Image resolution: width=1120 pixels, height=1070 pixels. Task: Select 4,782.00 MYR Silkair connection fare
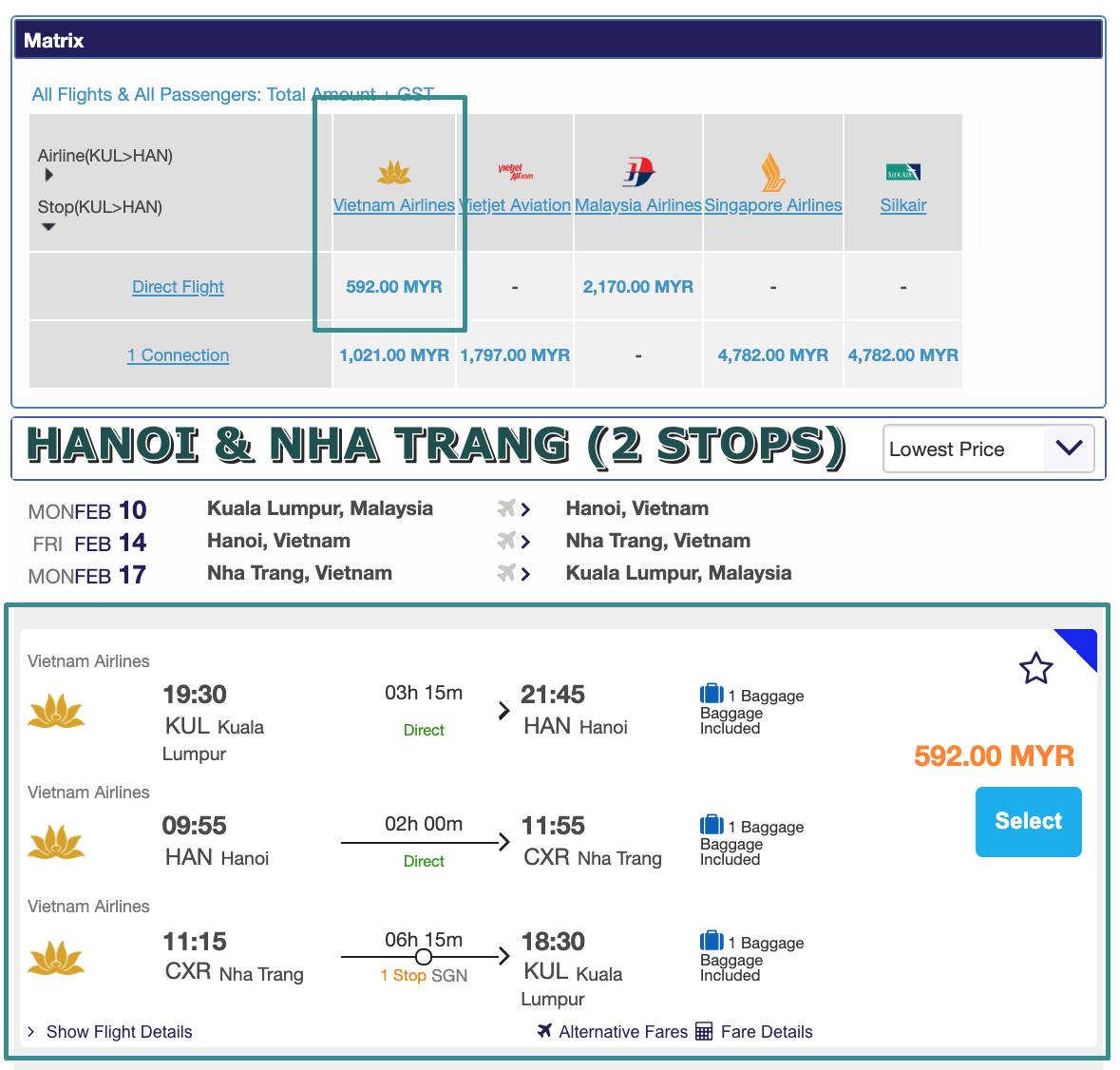902,355
